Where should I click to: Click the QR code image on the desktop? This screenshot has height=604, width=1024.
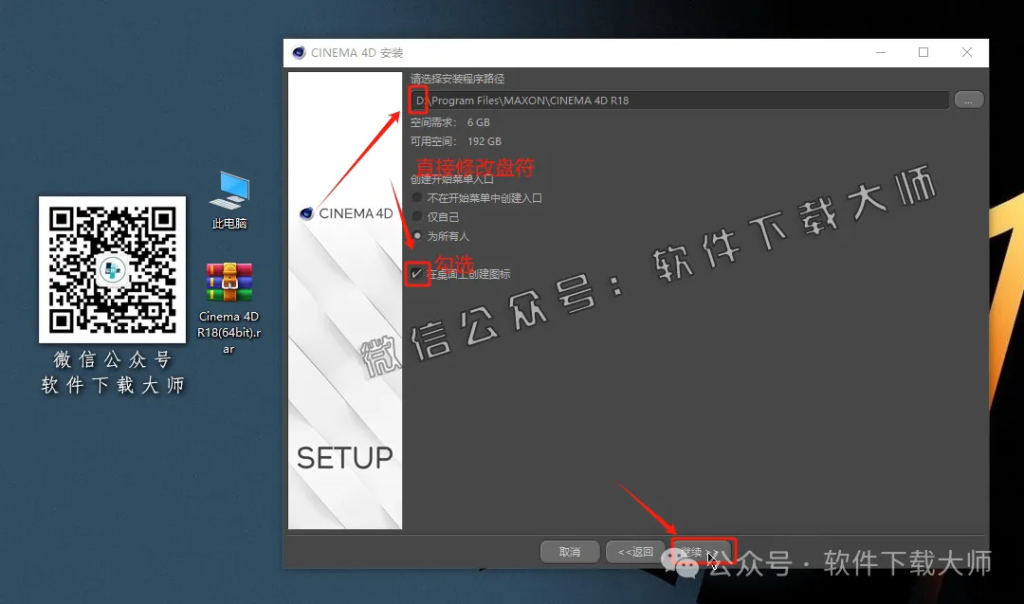tap(112, 270)
